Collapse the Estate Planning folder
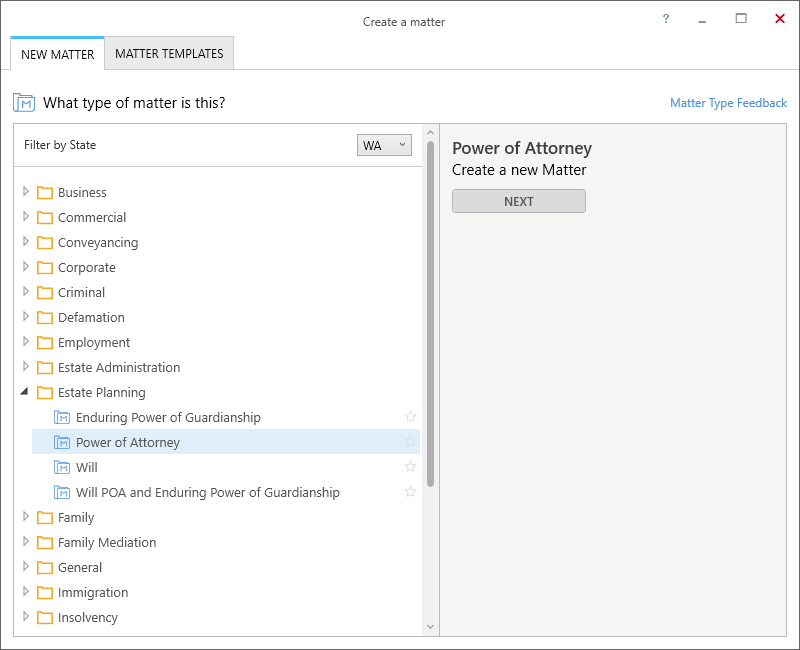This screenshot has height=650, width=800. (x=24, y=392)
